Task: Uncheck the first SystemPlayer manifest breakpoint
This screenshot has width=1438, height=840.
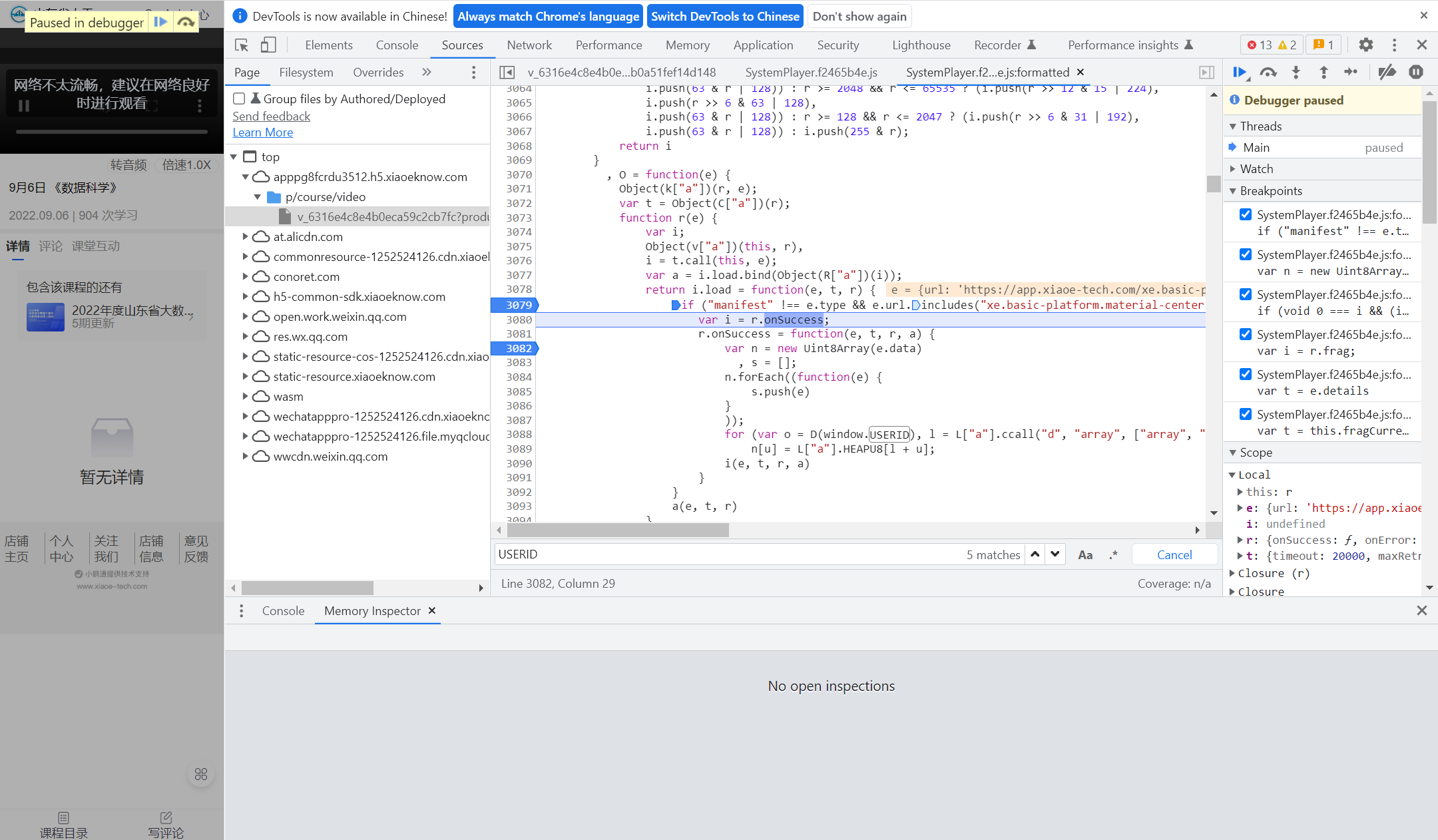Action: 1245,214
